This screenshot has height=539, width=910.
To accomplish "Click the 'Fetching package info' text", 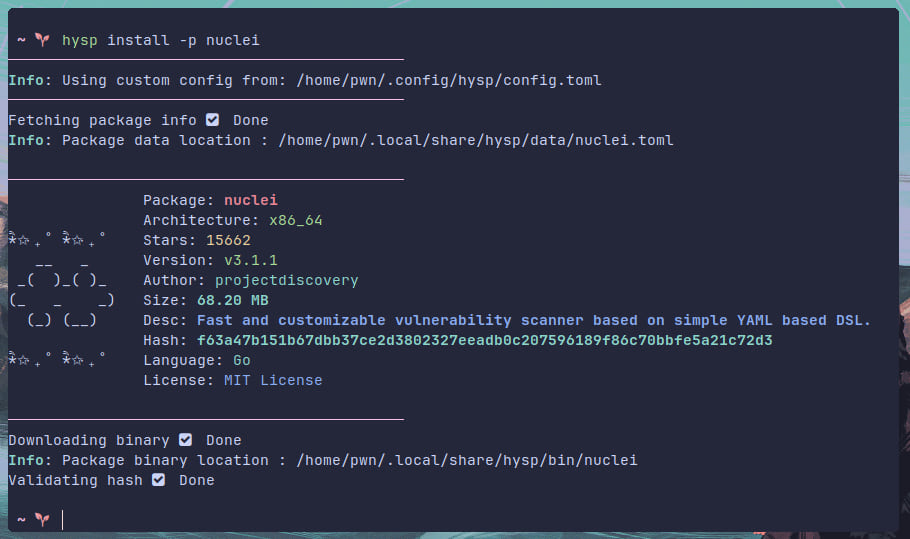I will click(x=102, y=120).
